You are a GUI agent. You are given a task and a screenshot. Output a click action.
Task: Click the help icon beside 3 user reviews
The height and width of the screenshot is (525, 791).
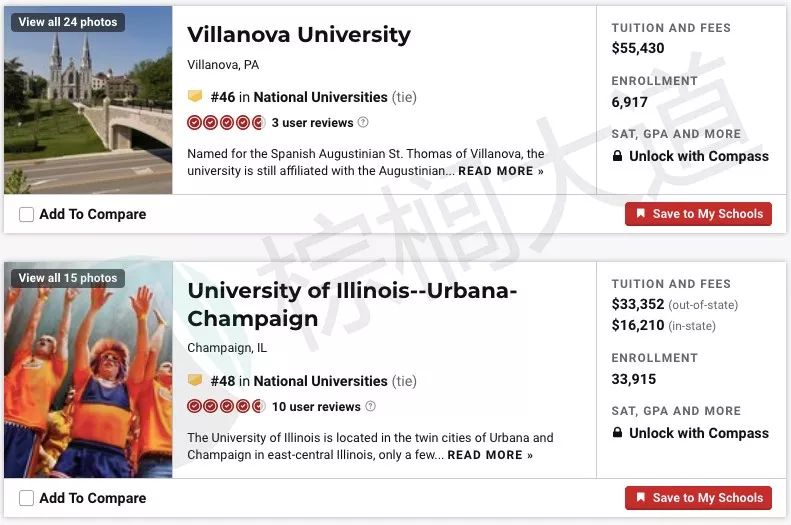pos(363,122)
